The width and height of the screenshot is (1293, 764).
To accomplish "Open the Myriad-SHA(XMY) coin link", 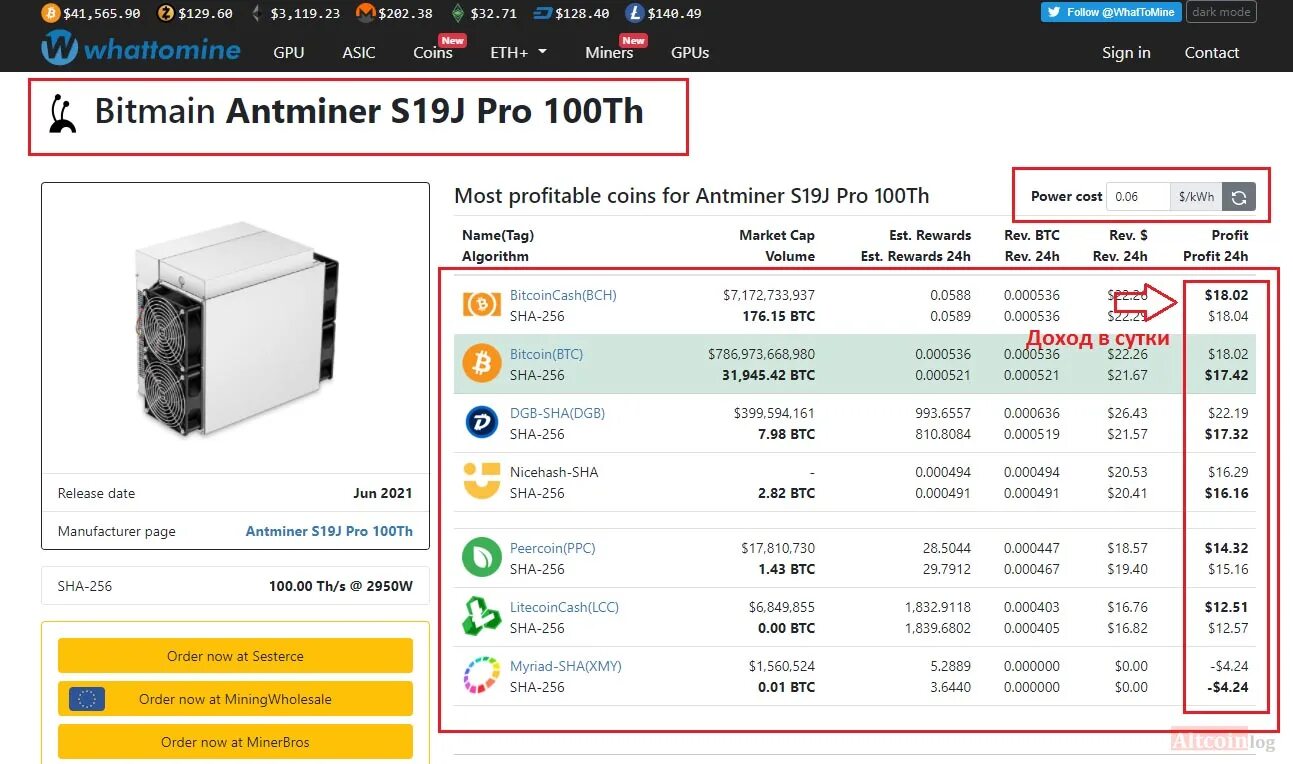I will 565,666.
